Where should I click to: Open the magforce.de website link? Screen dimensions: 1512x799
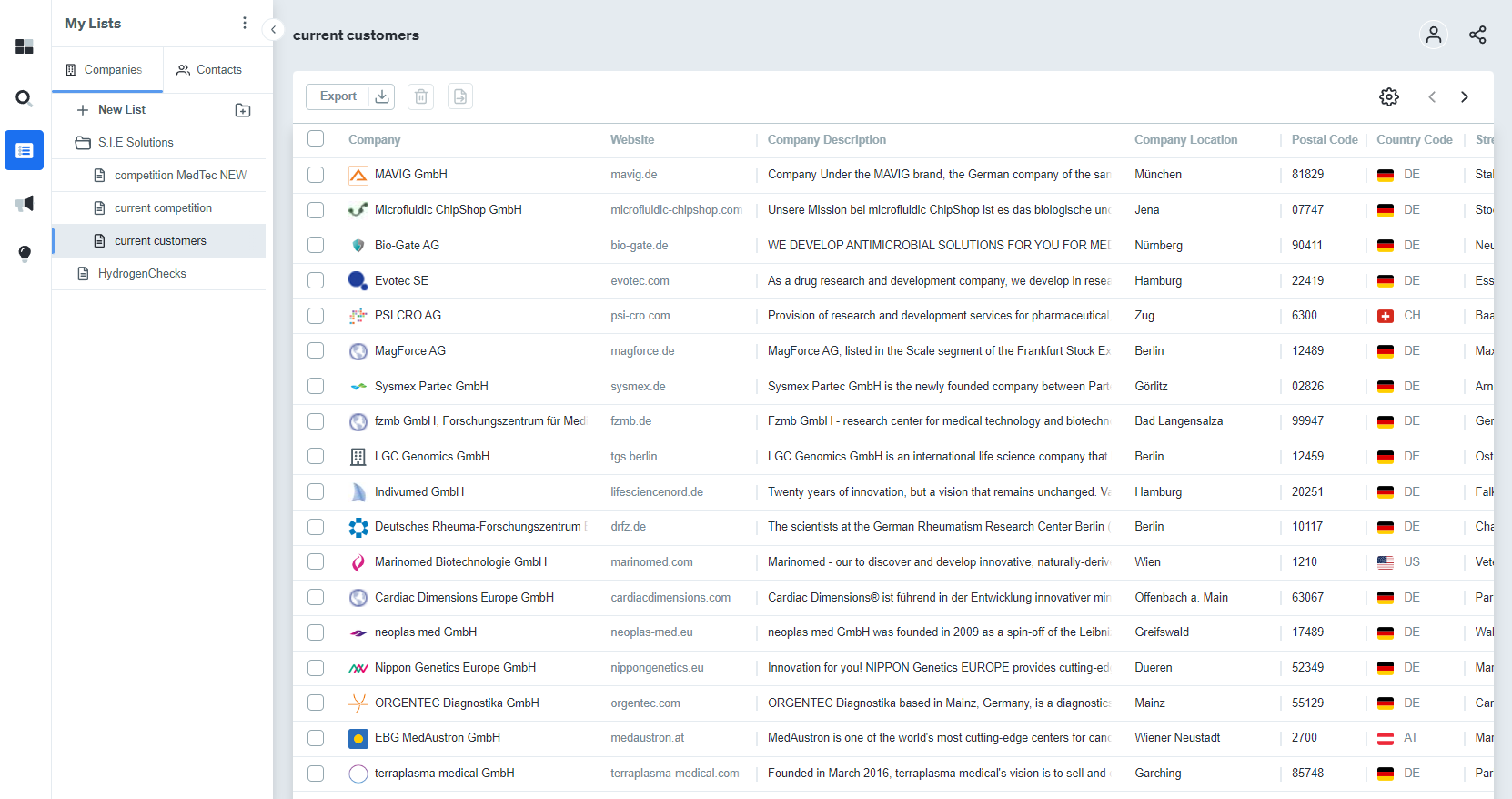pyautogui.click(x=642, y=351)
